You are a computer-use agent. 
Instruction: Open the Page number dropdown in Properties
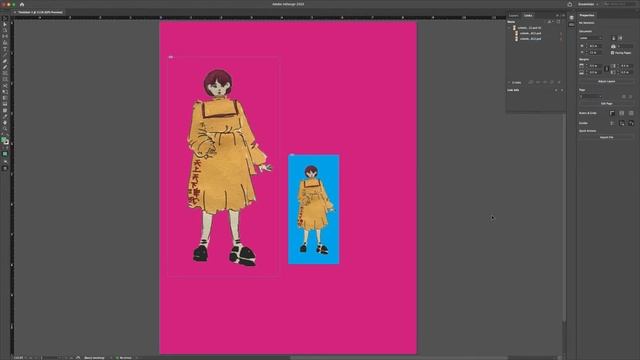coord(591,97)
